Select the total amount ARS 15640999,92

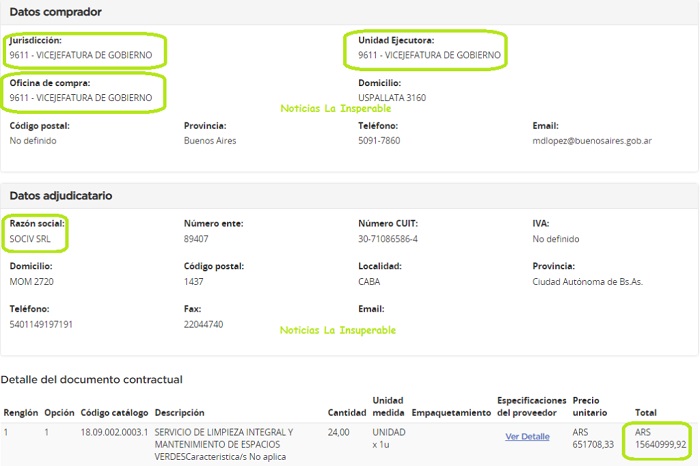tap(661, 438)
